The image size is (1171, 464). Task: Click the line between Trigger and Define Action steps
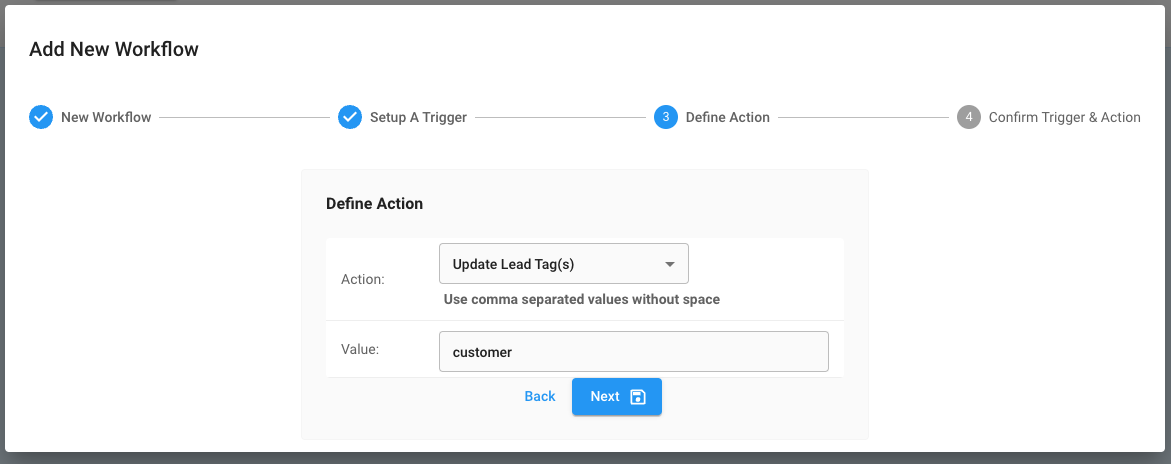pyautogui.click(x=560, y=118)
